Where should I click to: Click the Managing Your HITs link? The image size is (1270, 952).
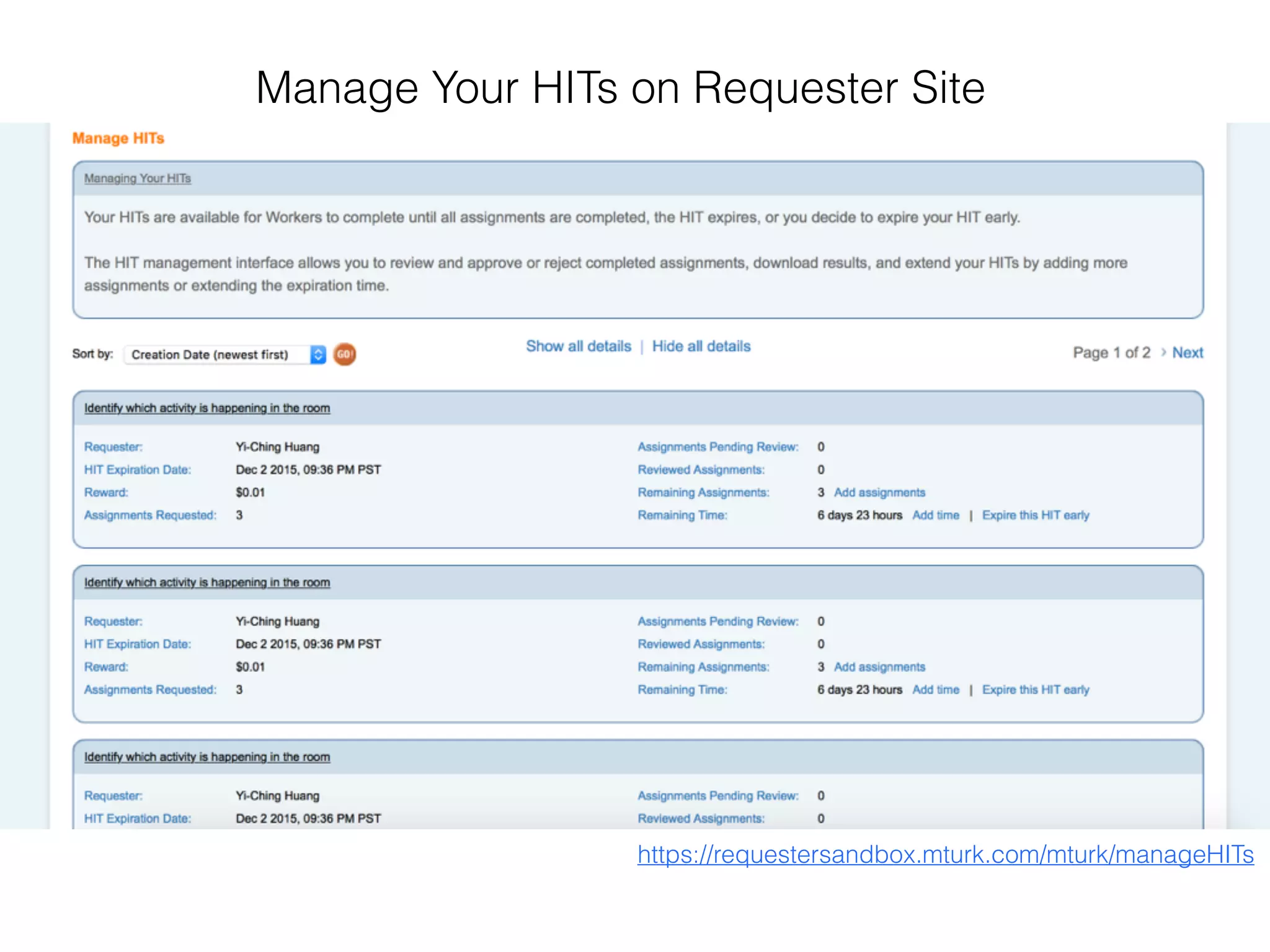pos(138,178)
